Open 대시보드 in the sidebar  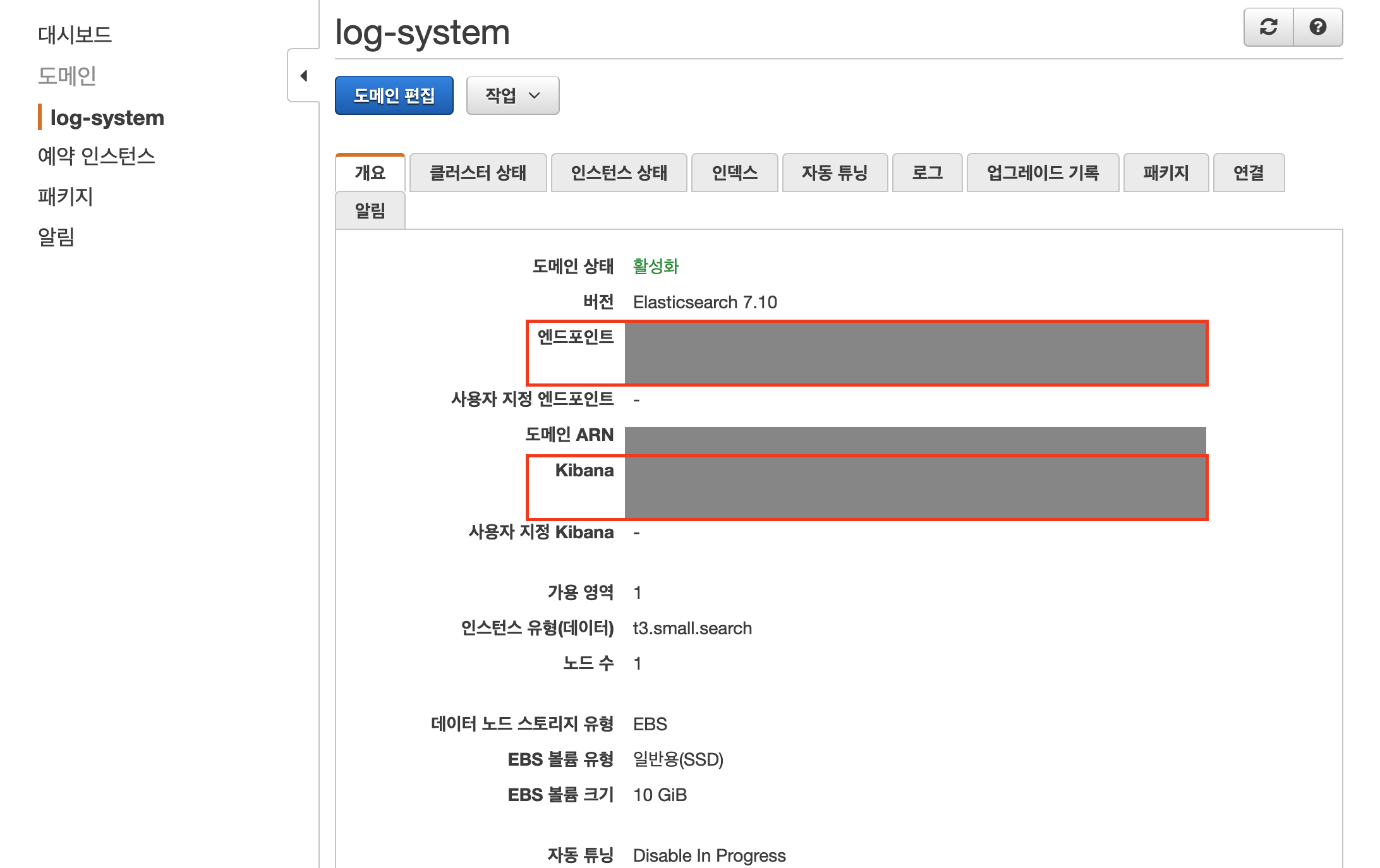[75, 35]
